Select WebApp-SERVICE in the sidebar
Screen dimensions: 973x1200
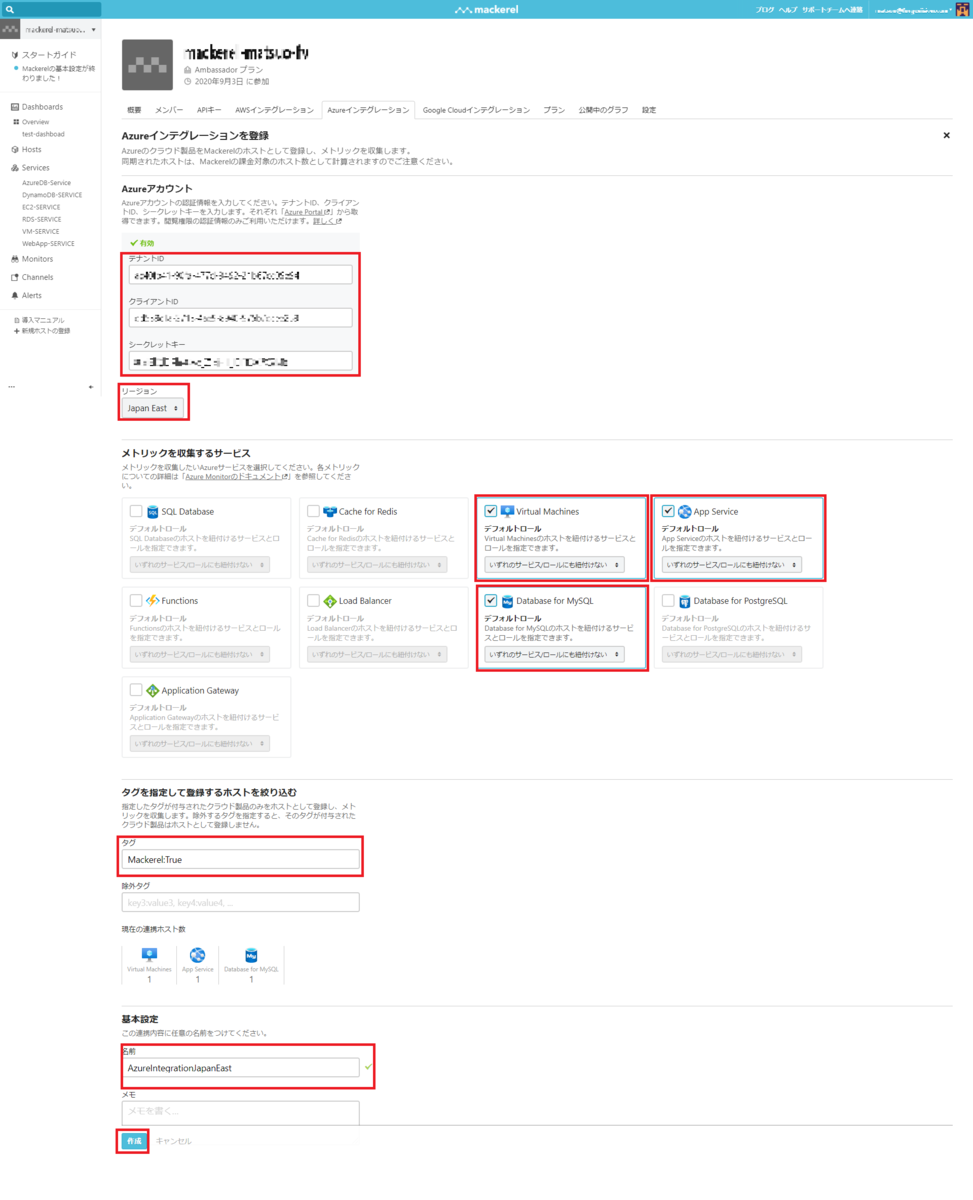[x=48, y=243]
